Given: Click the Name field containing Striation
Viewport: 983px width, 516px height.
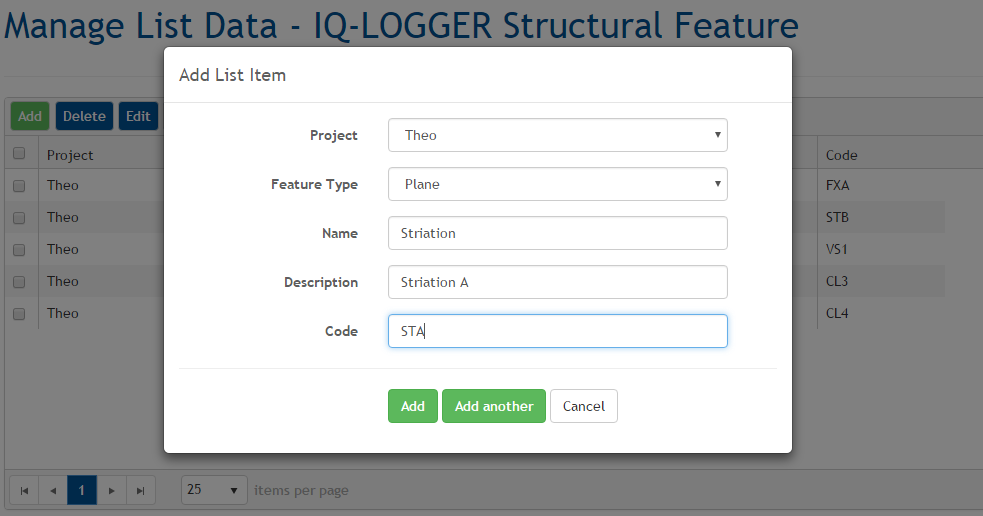Looking at the screenshot, I should pos(557,233).
